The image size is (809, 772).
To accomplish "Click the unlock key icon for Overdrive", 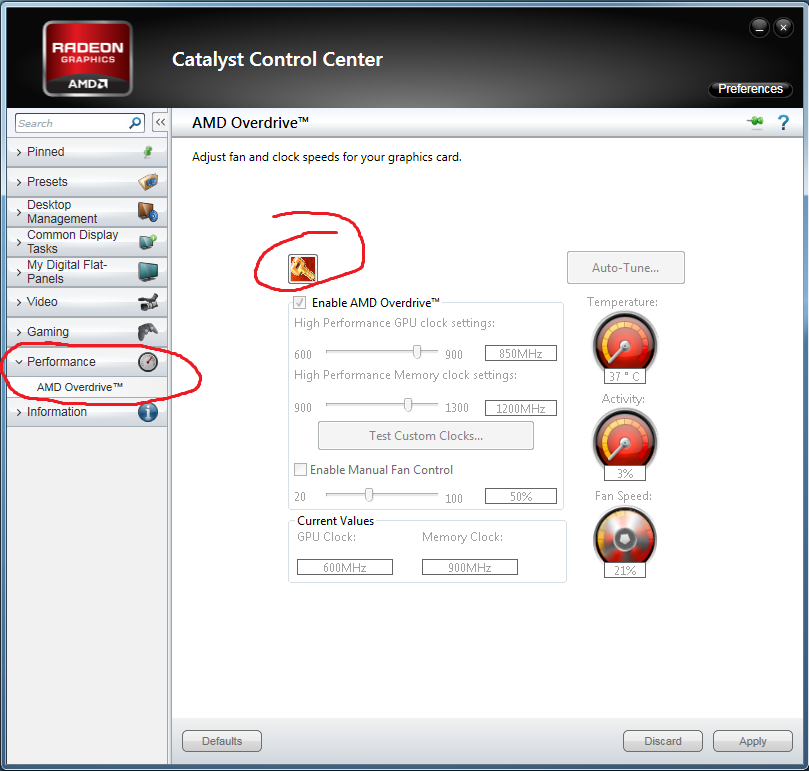I will (x=303, y=269).
